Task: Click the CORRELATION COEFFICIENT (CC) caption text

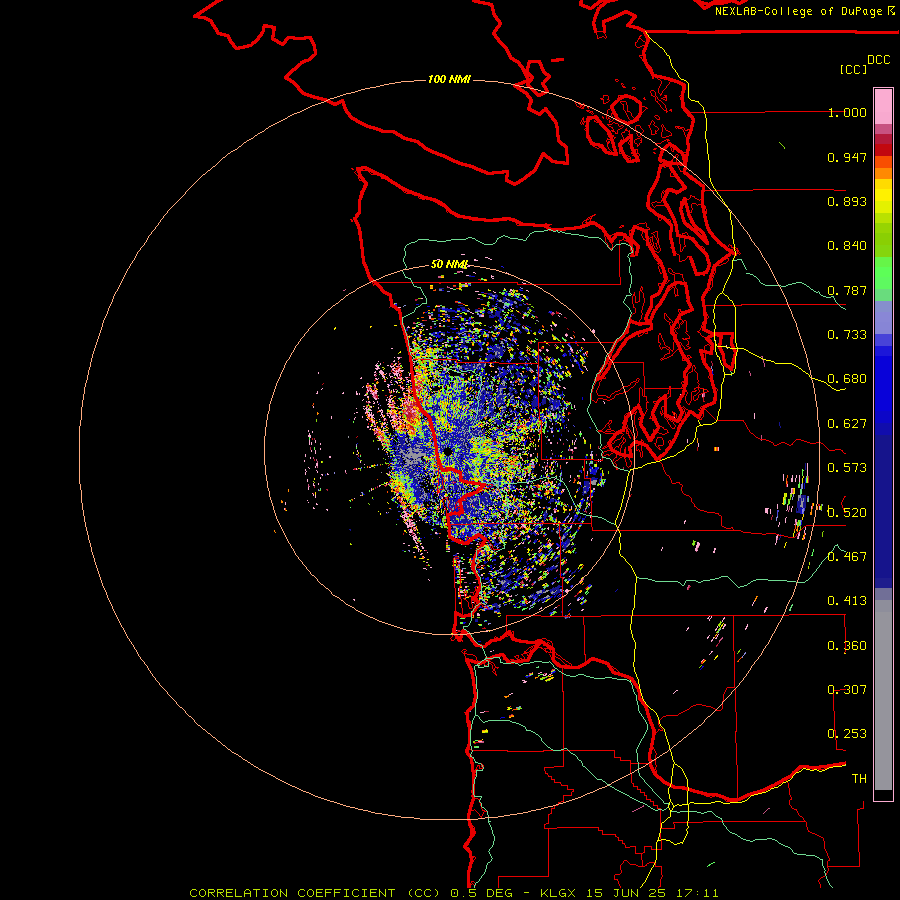Action: click(x=317, y=893)
